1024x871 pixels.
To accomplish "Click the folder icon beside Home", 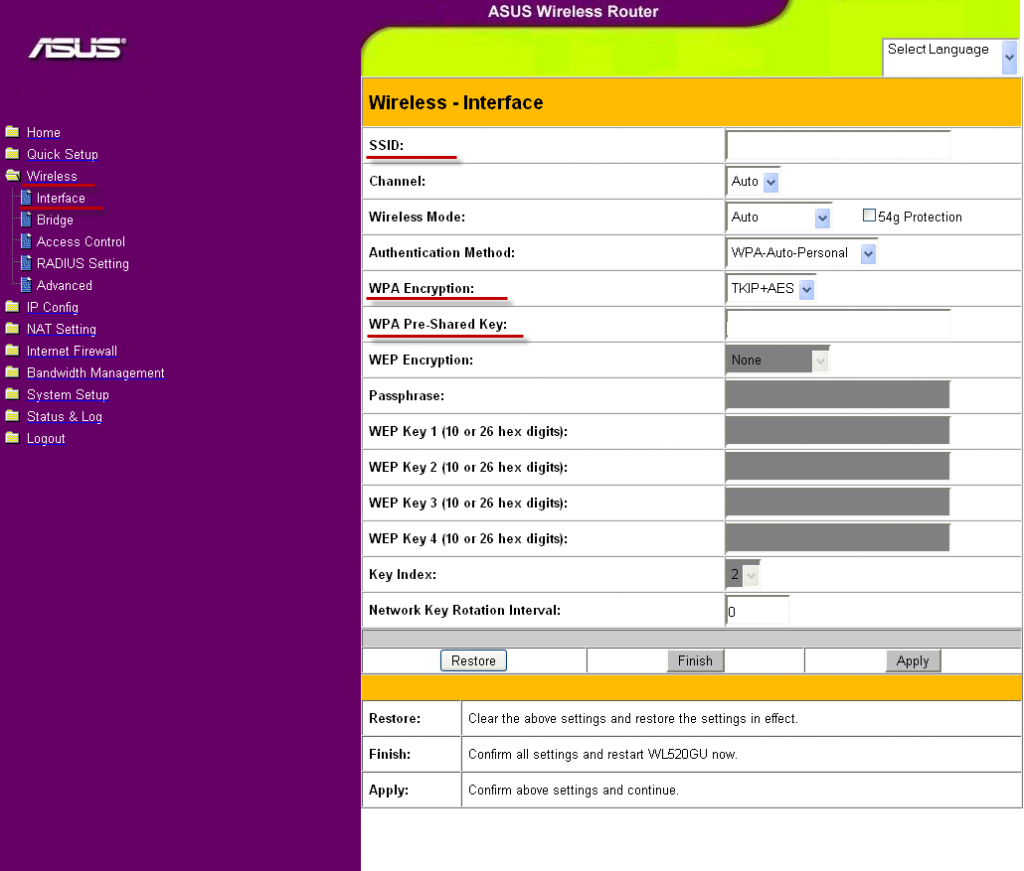I will tap(12, 132).
